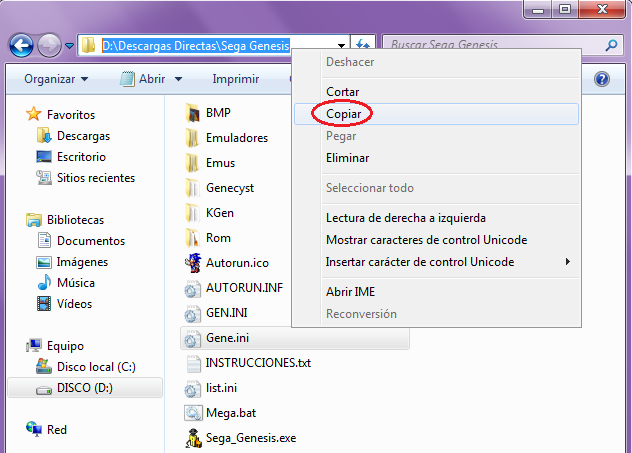Open Disco local (C:) drive
The width and height of the screenshot is (632, 453).
coord(96,367)
